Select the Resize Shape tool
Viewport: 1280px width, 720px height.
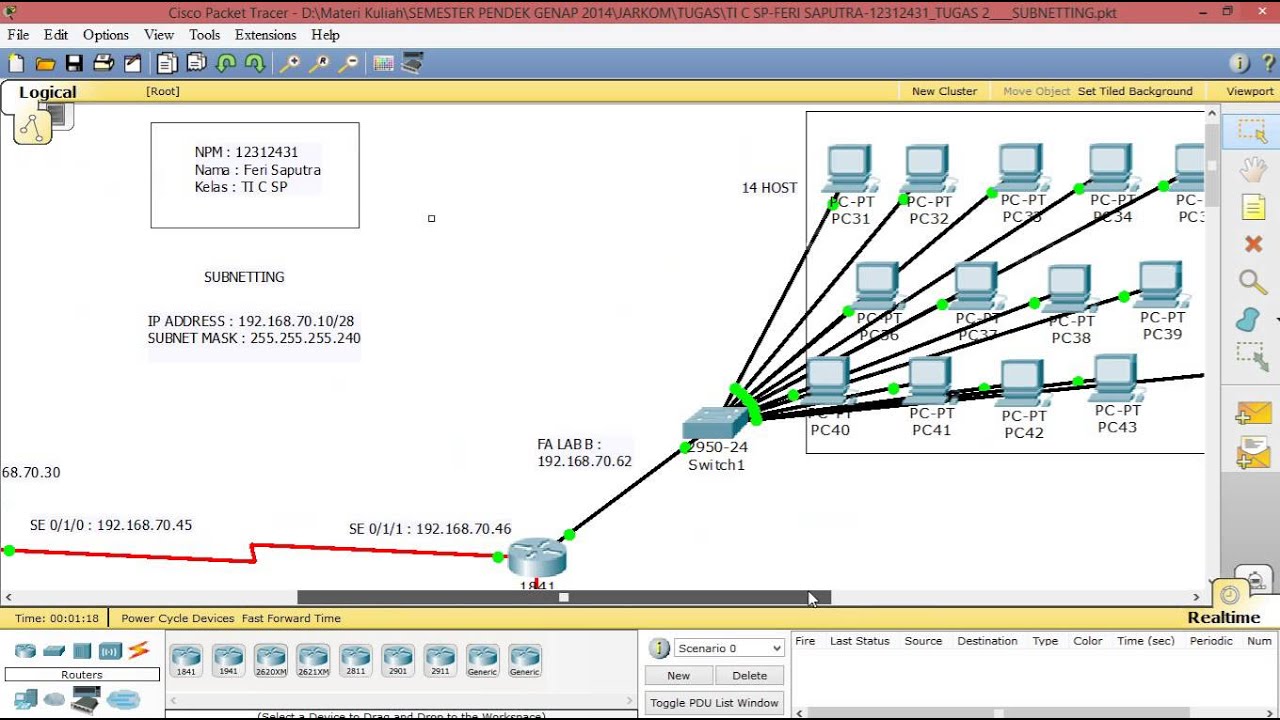coord(1252,357)
